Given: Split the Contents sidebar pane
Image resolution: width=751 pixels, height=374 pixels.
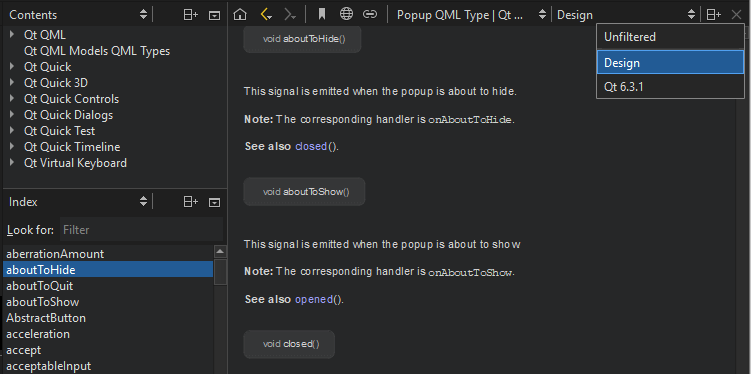Looking at the screenshot, I should tap(191, 15).
